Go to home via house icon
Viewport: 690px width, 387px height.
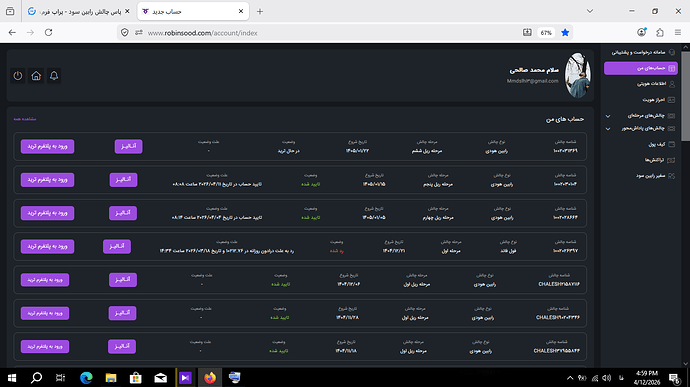coord(36,76)
